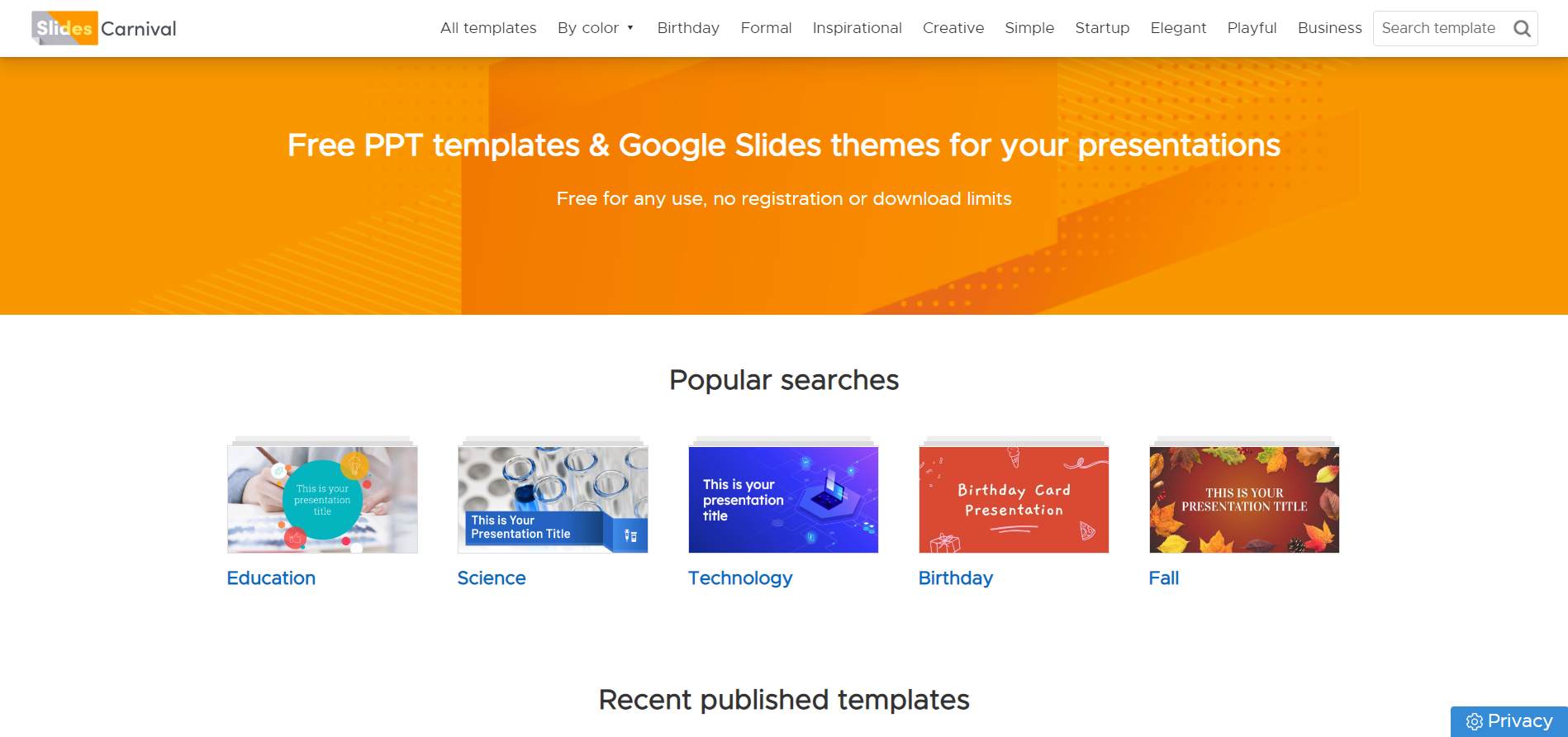Open the Science test tubes thumbnail
Viewport: 1568px width, 737px height.
click(553, 500)
